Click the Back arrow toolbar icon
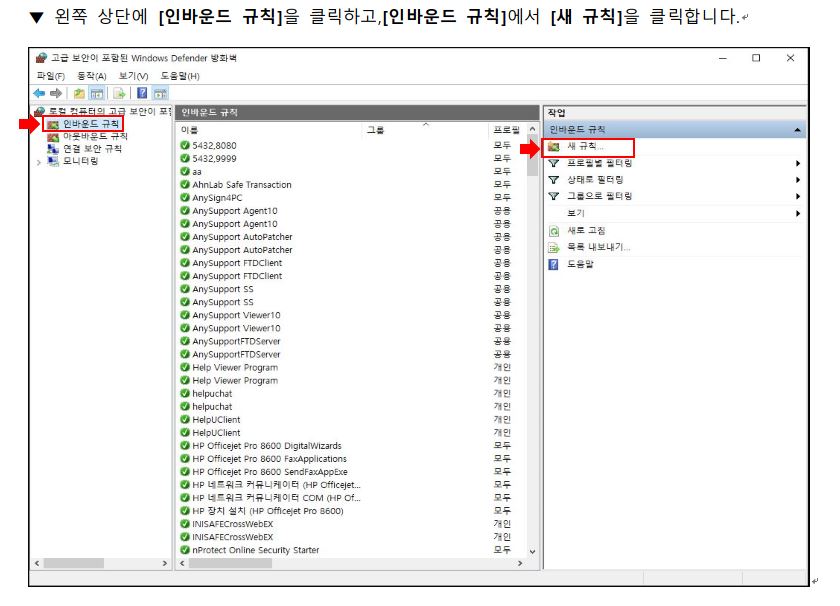 (39, 93)
